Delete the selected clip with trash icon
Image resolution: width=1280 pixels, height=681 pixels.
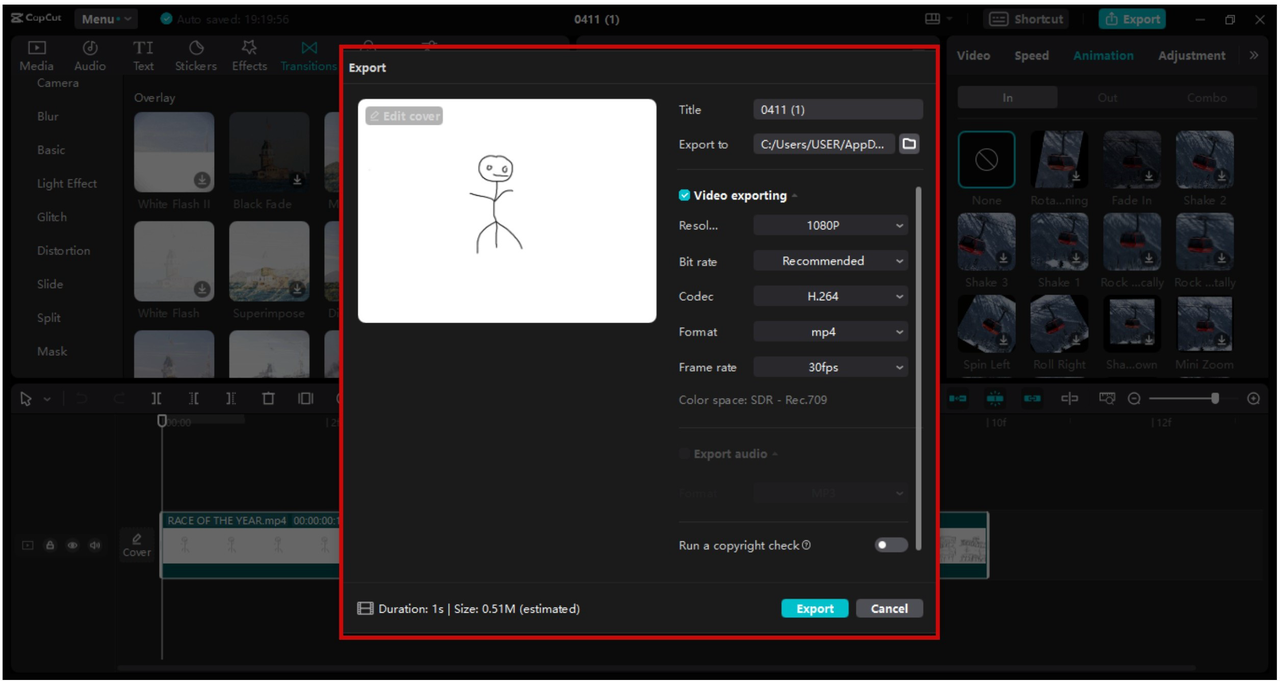[x=268, y=399]
